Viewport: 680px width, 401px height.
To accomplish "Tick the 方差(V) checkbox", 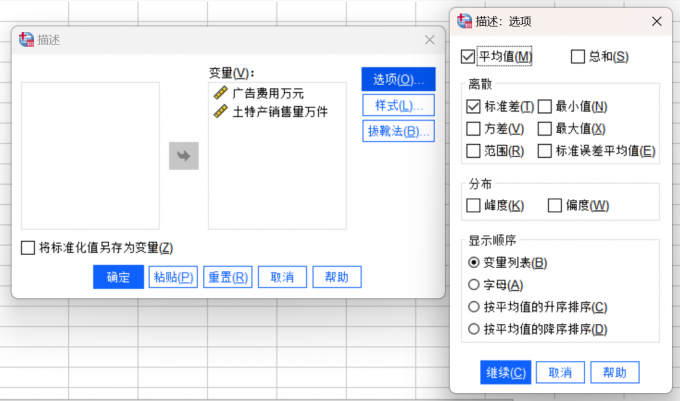I will pos(473,129).
